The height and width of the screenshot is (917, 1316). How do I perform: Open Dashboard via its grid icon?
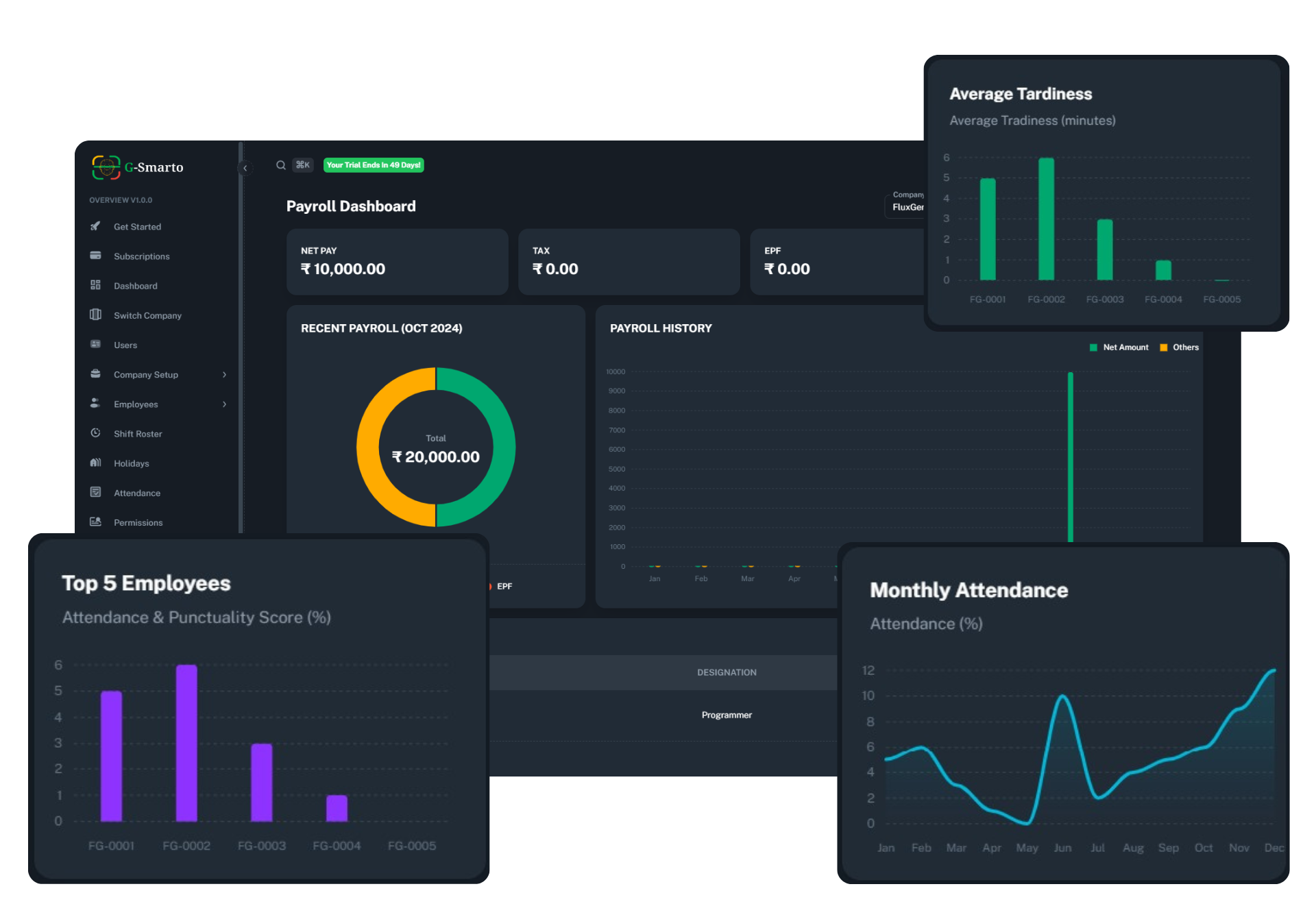coord(95,285)
